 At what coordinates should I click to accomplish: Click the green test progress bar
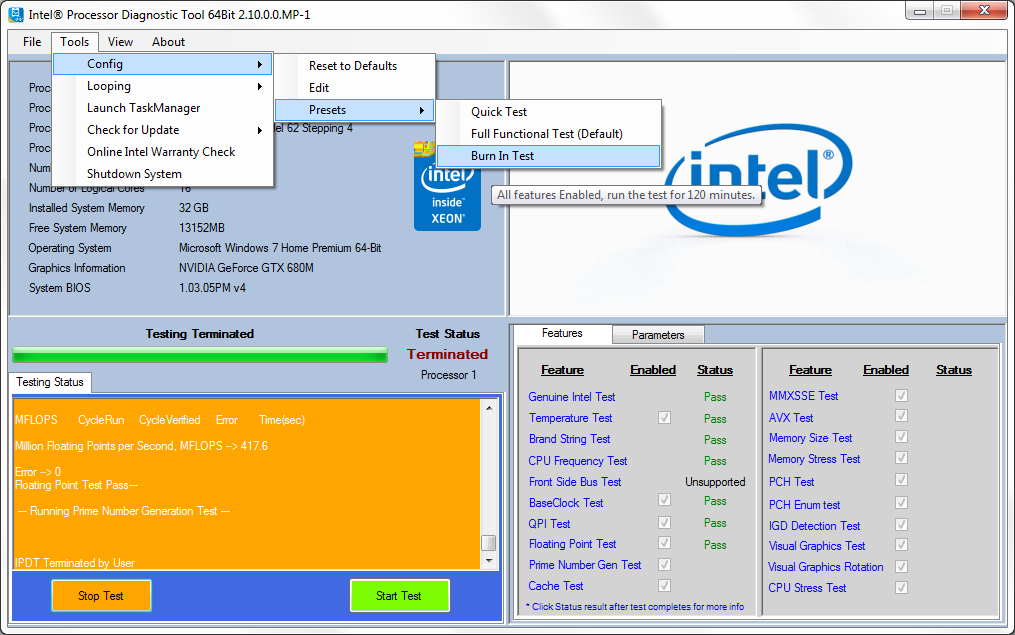[x=200, y=355]
